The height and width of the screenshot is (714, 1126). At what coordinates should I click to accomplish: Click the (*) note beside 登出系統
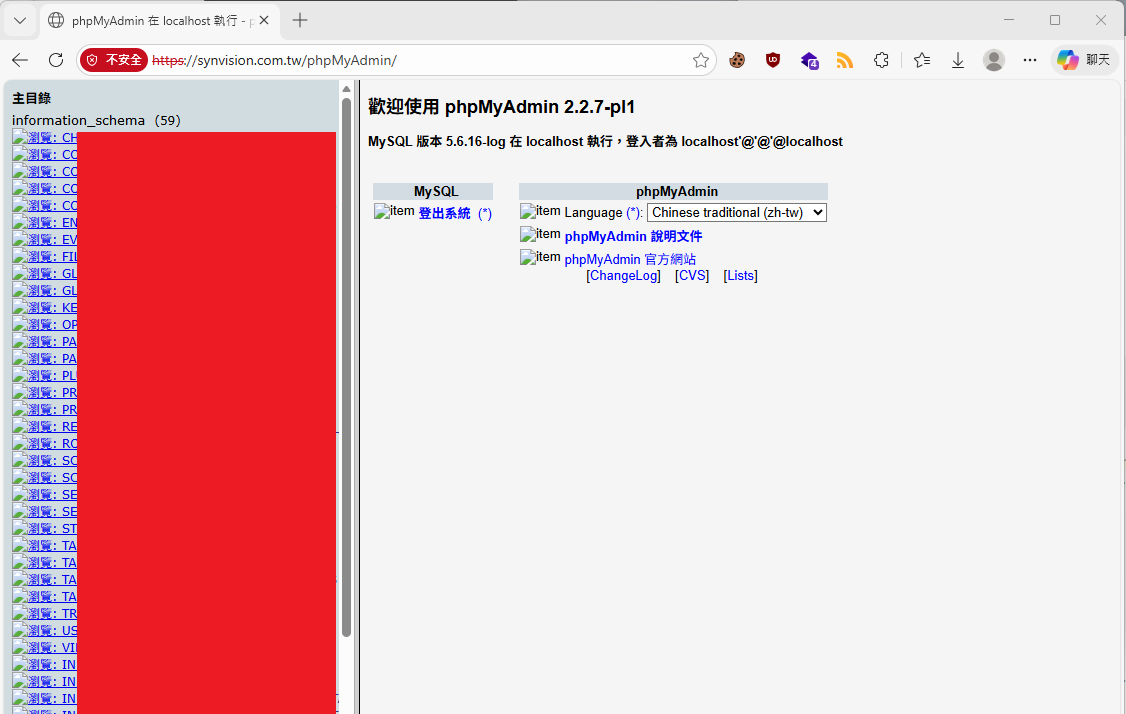tap(485, 213)
